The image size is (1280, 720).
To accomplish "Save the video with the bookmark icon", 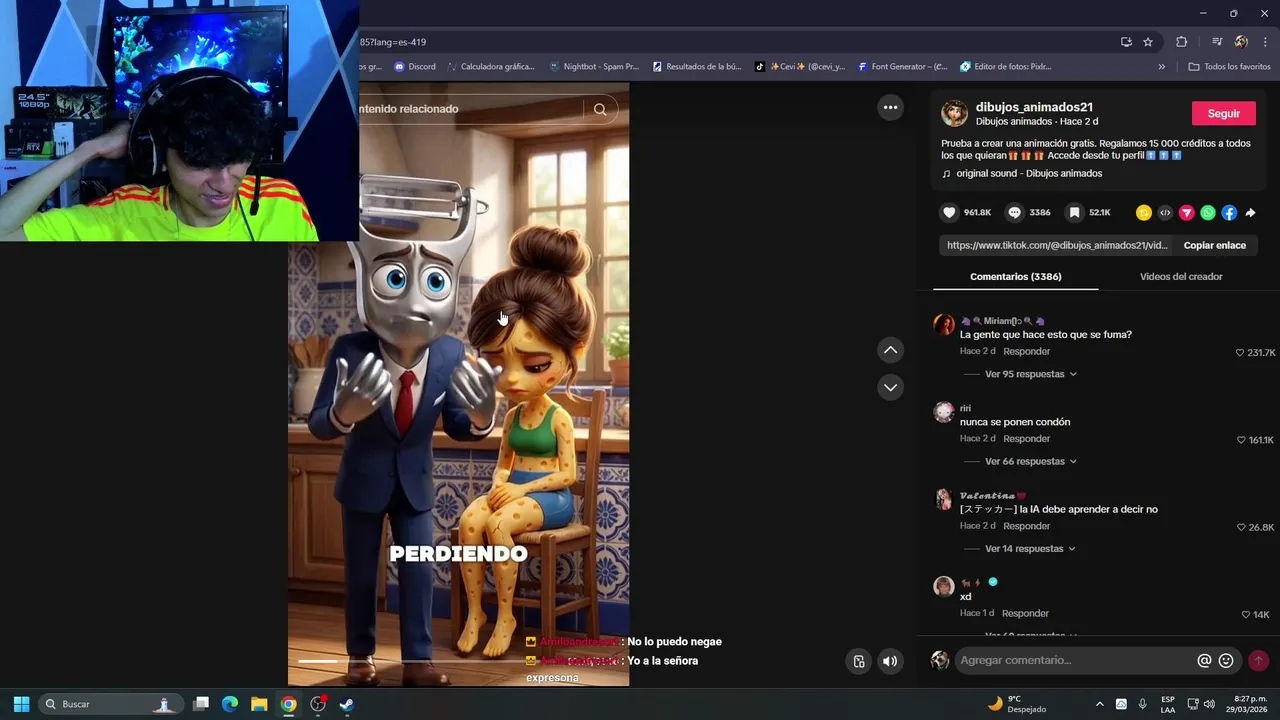I will 1074,213.
